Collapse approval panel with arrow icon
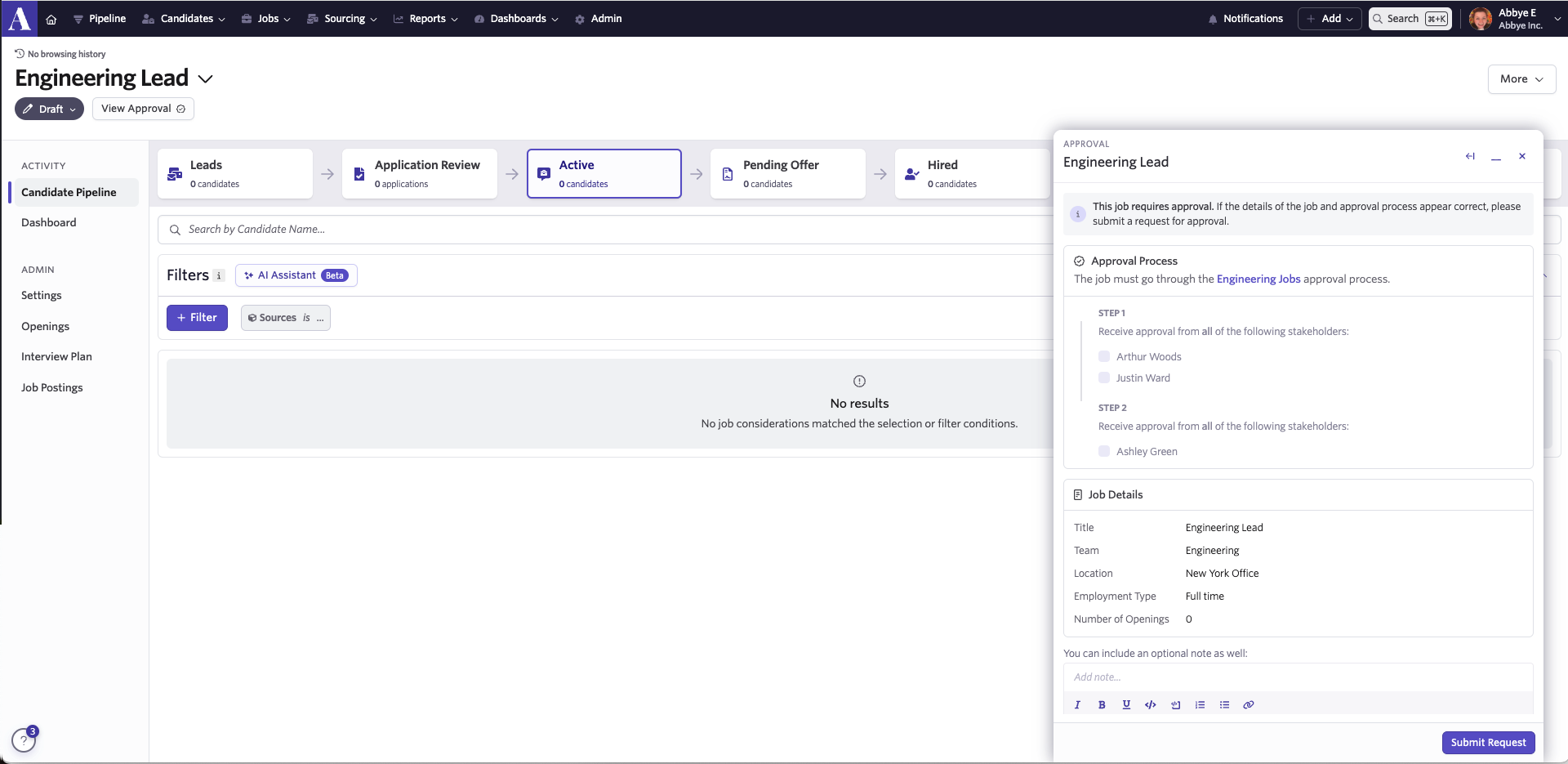The width and height of the screenshot is (1568, 764). pyautogui.click(x=1470, y=156)
